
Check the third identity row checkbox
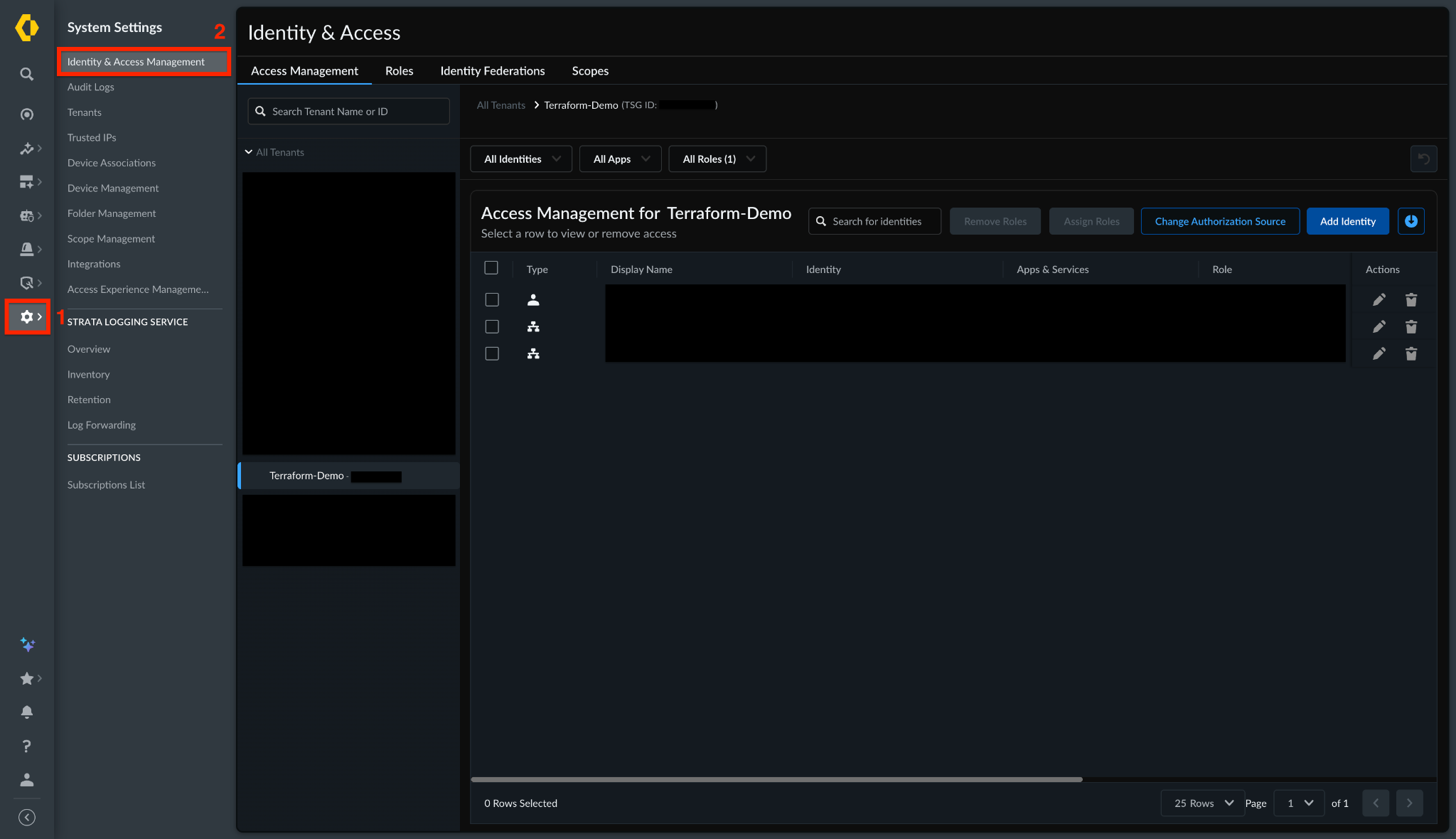[x=492, y=354]
